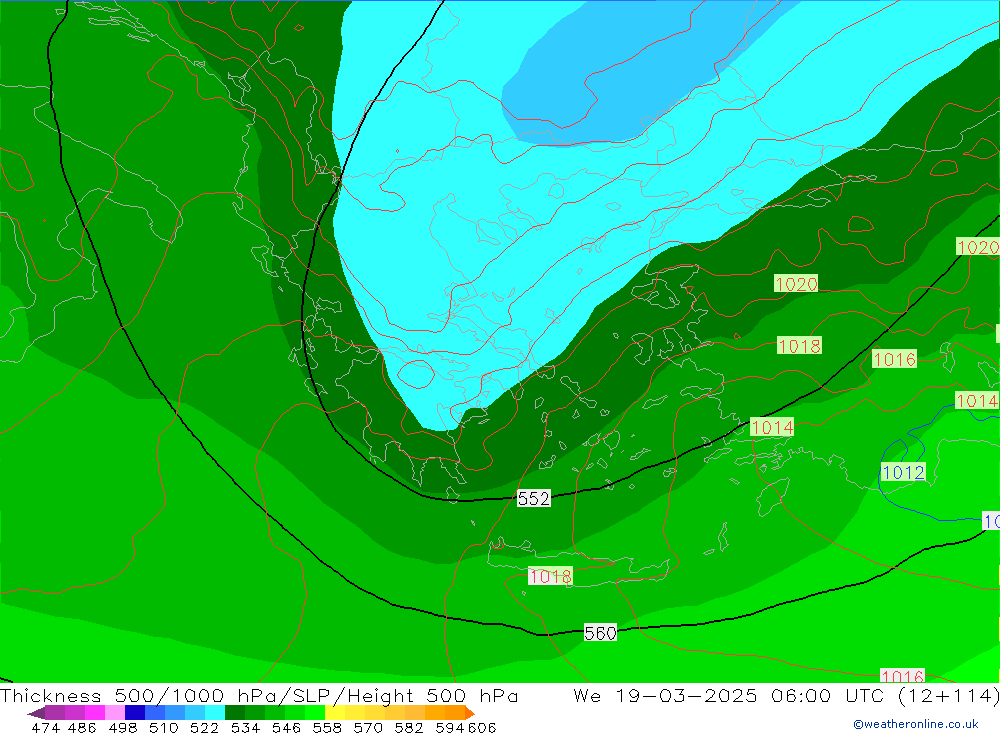Click the title text Thickness 500/1000 hPa/SLP/Height
The image size is (1000, 733).
point(207,695)
